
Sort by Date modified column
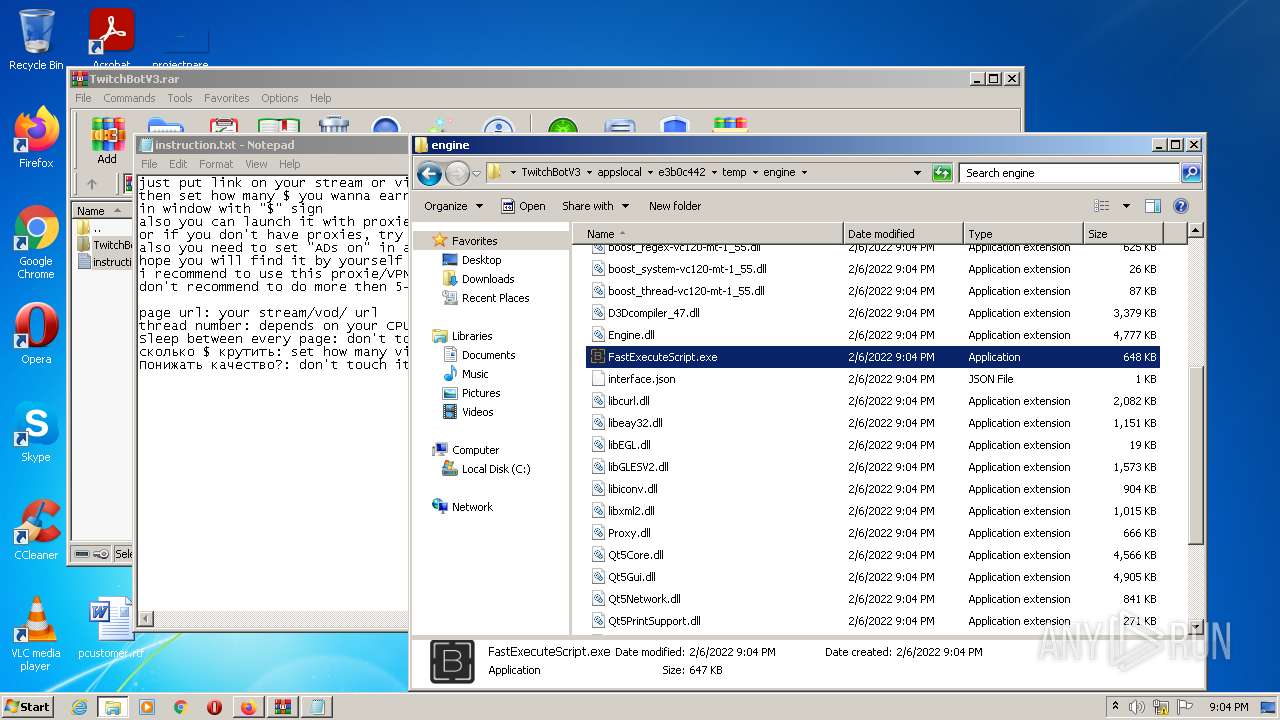pyautogui.click(x=903, y=234)
